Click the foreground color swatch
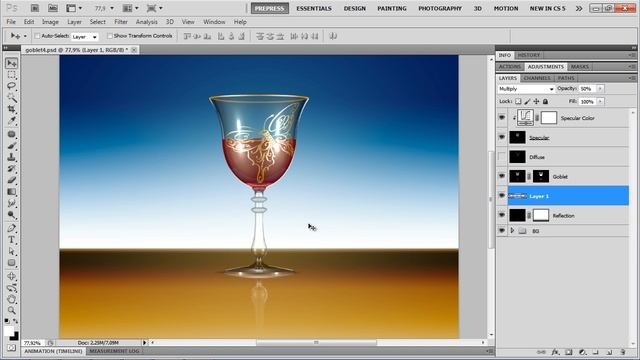 (9, 331)
